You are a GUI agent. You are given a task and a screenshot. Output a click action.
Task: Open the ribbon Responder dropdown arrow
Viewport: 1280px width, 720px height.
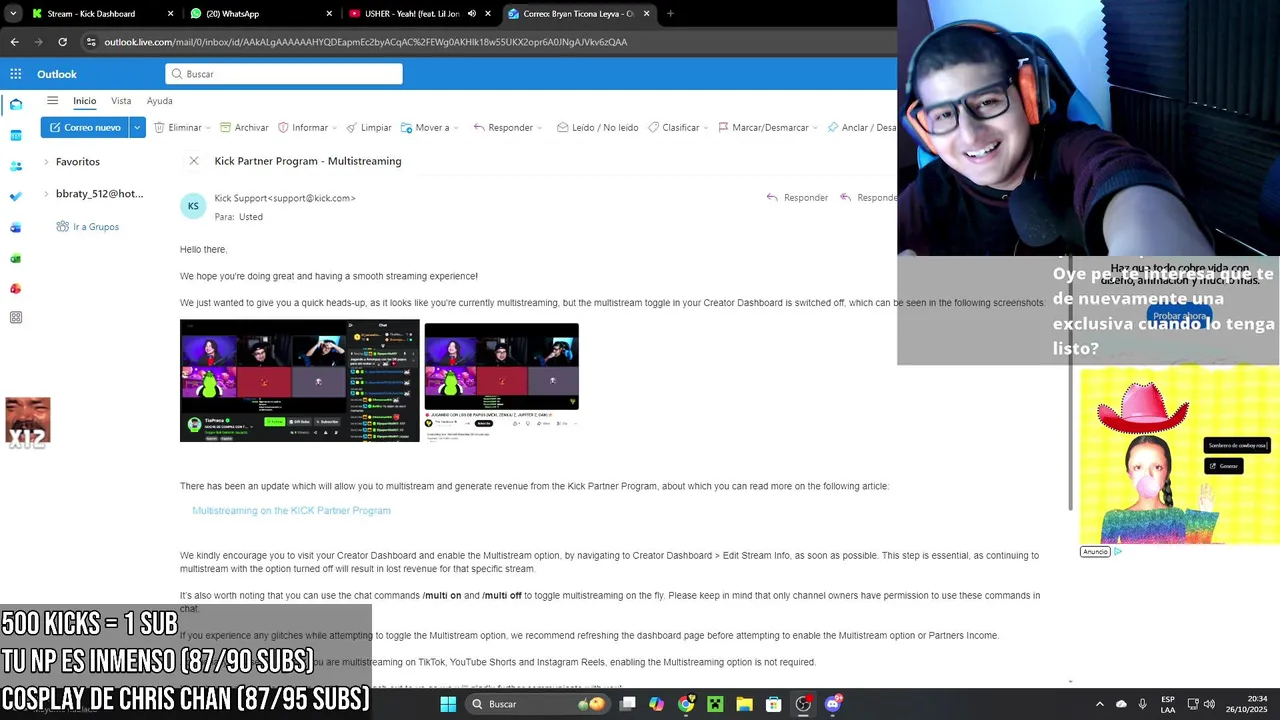(x=540, y=128)
